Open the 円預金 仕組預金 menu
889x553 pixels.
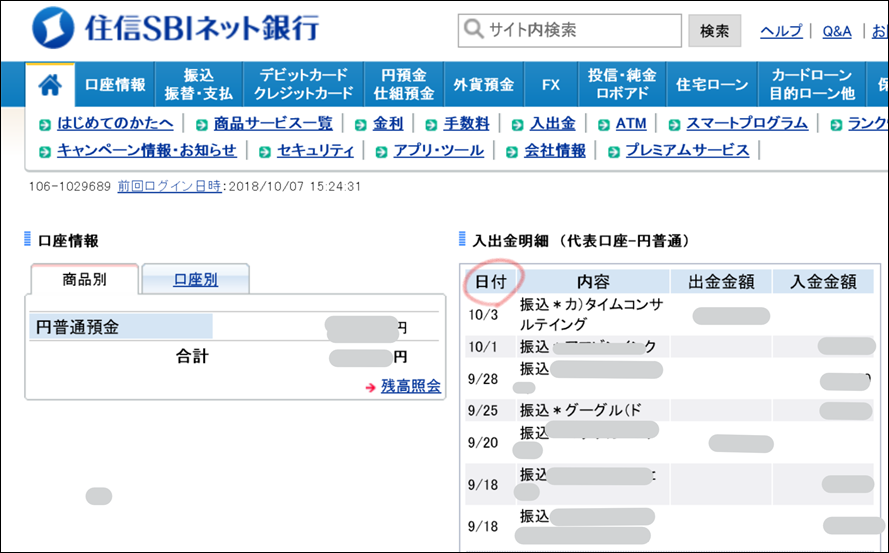tap(404, 85)
